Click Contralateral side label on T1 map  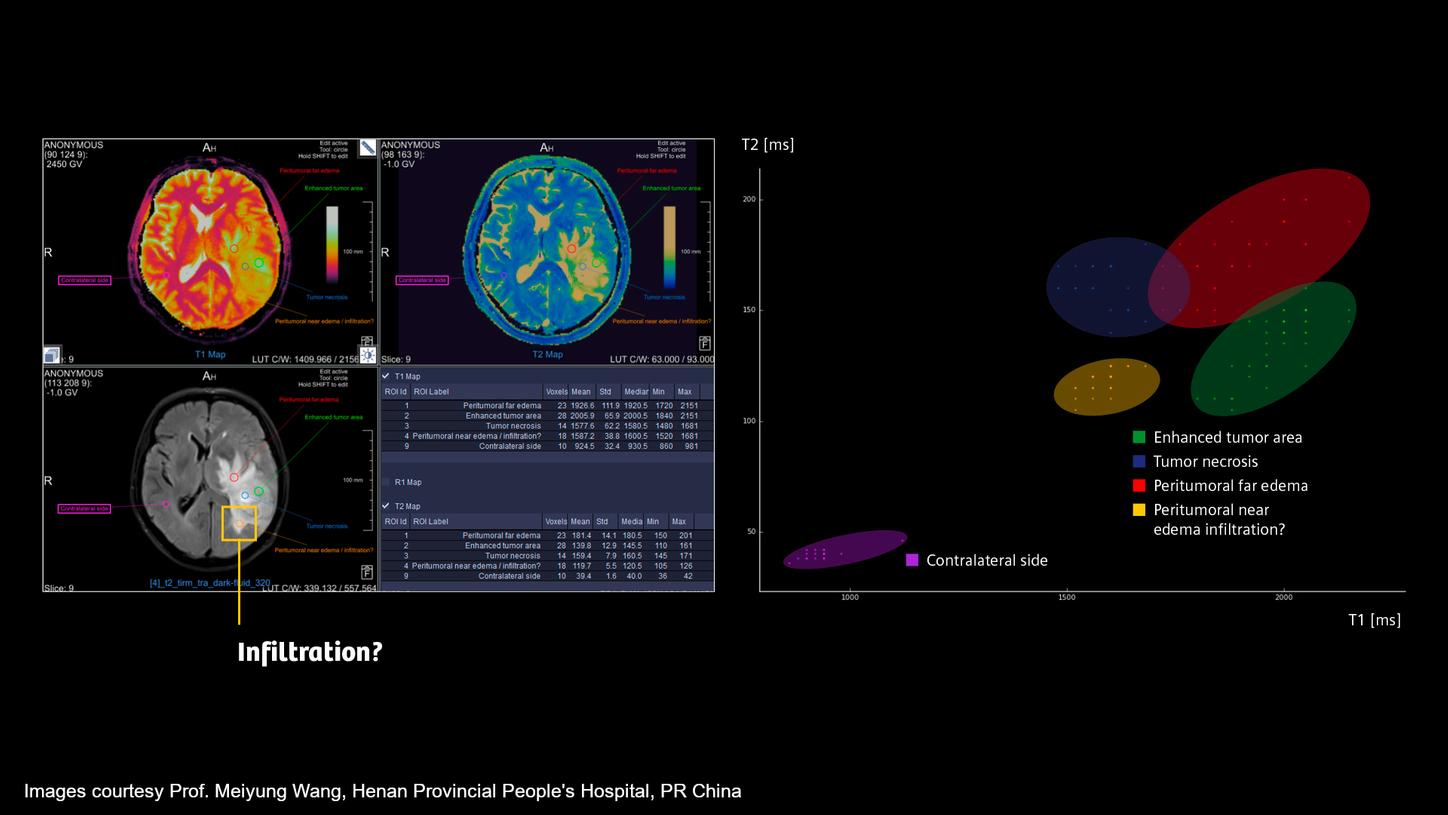click(x=84, y=280)
